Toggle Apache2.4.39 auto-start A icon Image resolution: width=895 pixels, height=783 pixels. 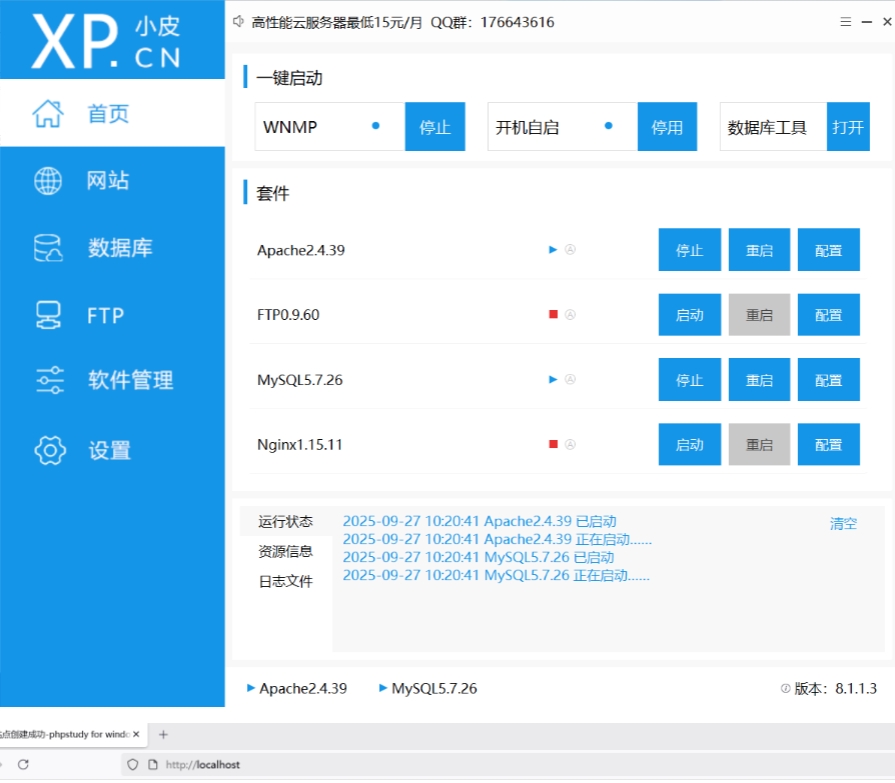(x=570, y=249)
